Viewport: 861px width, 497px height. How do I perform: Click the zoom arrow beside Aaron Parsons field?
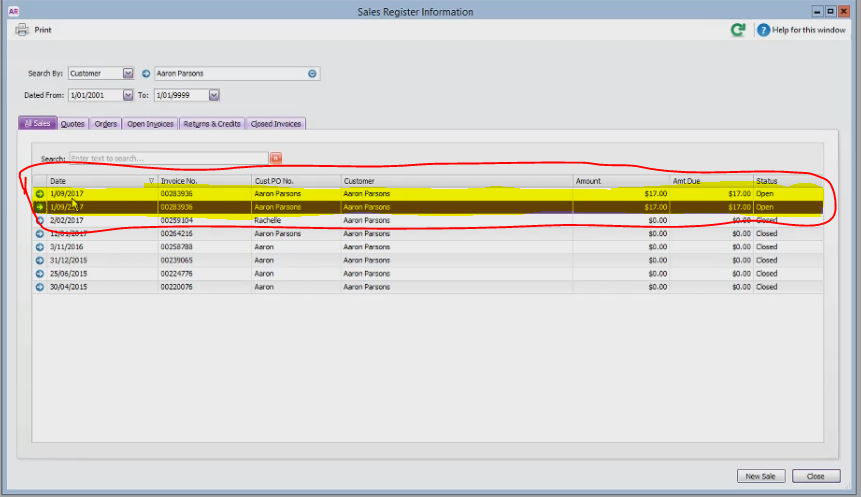point(146,74)
